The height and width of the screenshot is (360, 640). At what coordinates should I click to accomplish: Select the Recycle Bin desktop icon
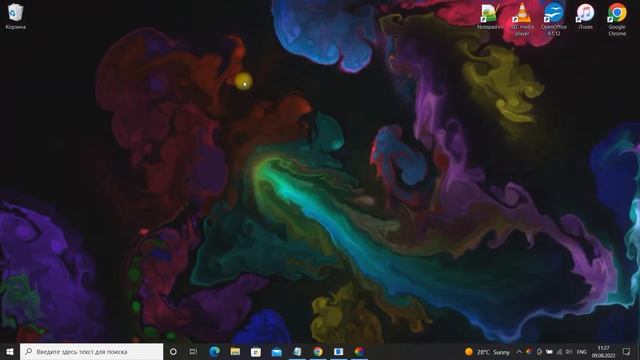16,17
